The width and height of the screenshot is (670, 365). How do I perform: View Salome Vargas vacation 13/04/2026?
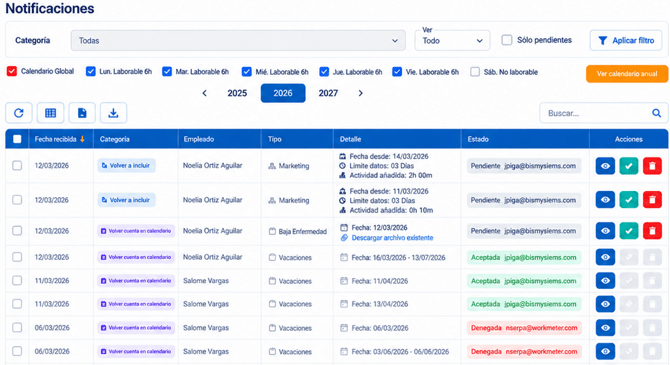click(x=605, y=304)
